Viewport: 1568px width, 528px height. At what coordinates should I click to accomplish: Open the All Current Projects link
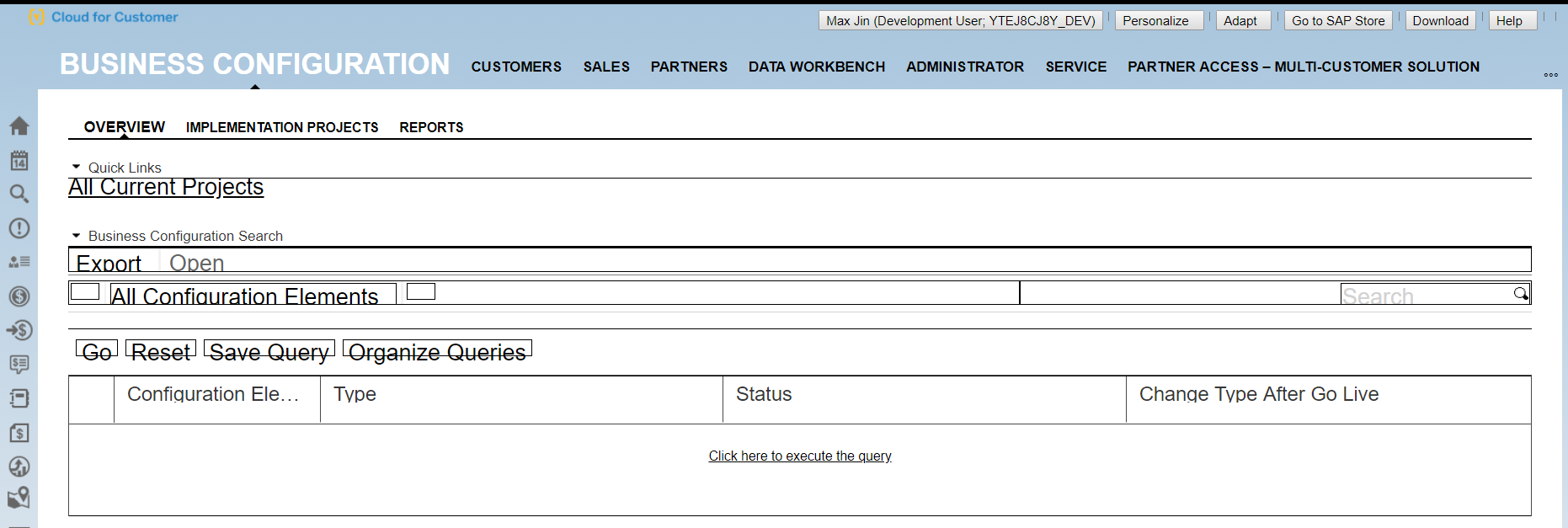166,187
